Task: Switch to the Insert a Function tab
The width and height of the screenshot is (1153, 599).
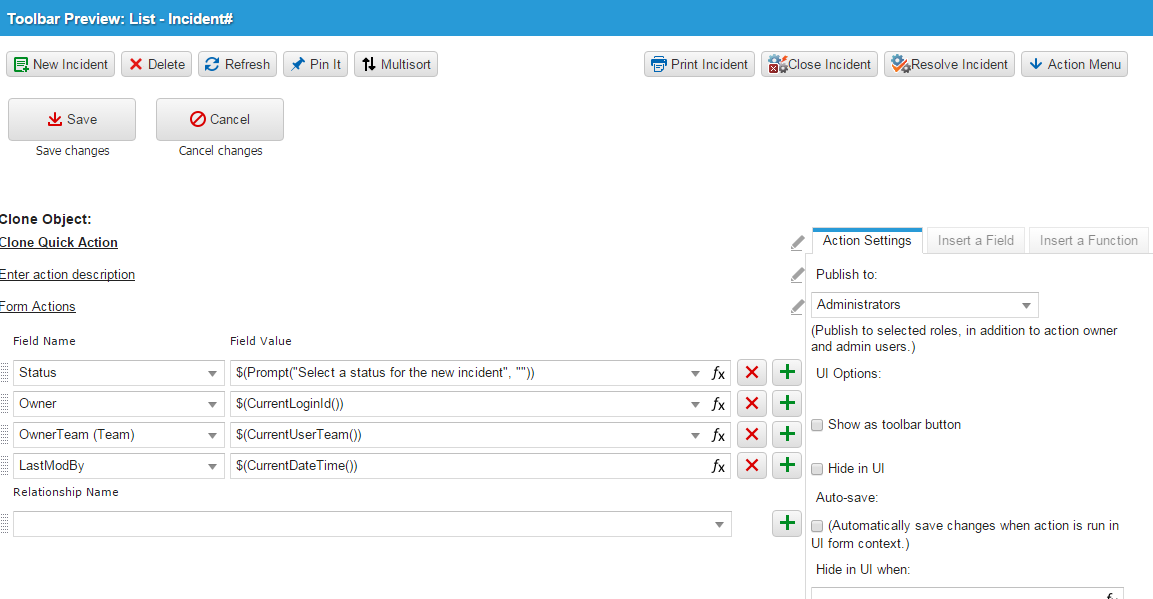Action: [x=1088, y=241]
